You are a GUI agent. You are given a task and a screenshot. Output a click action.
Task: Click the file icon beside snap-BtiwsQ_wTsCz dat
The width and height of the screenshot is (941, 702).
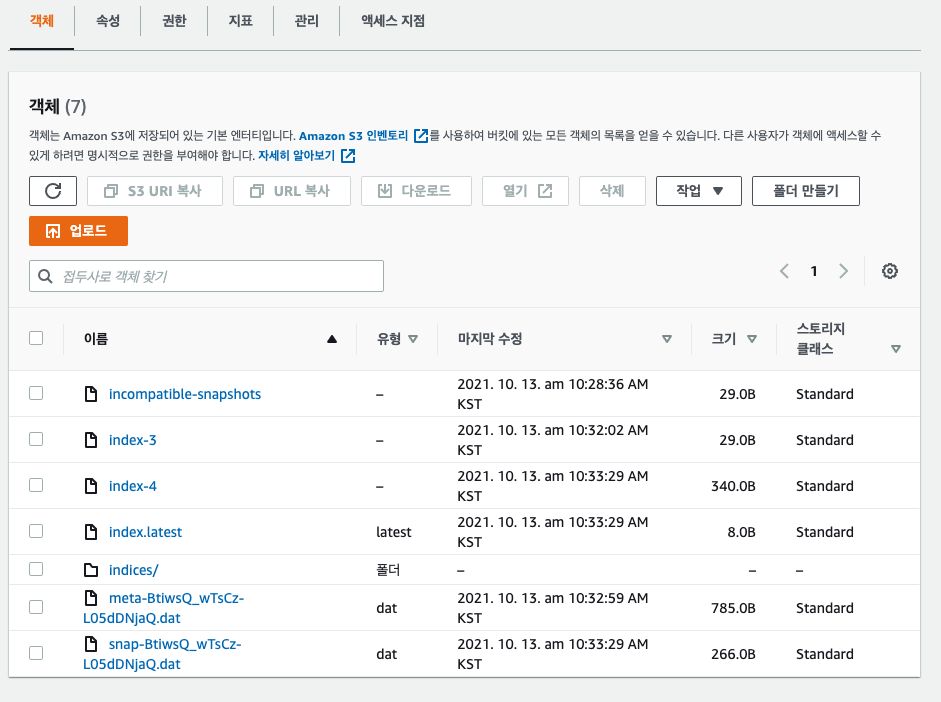pos(91,644)
